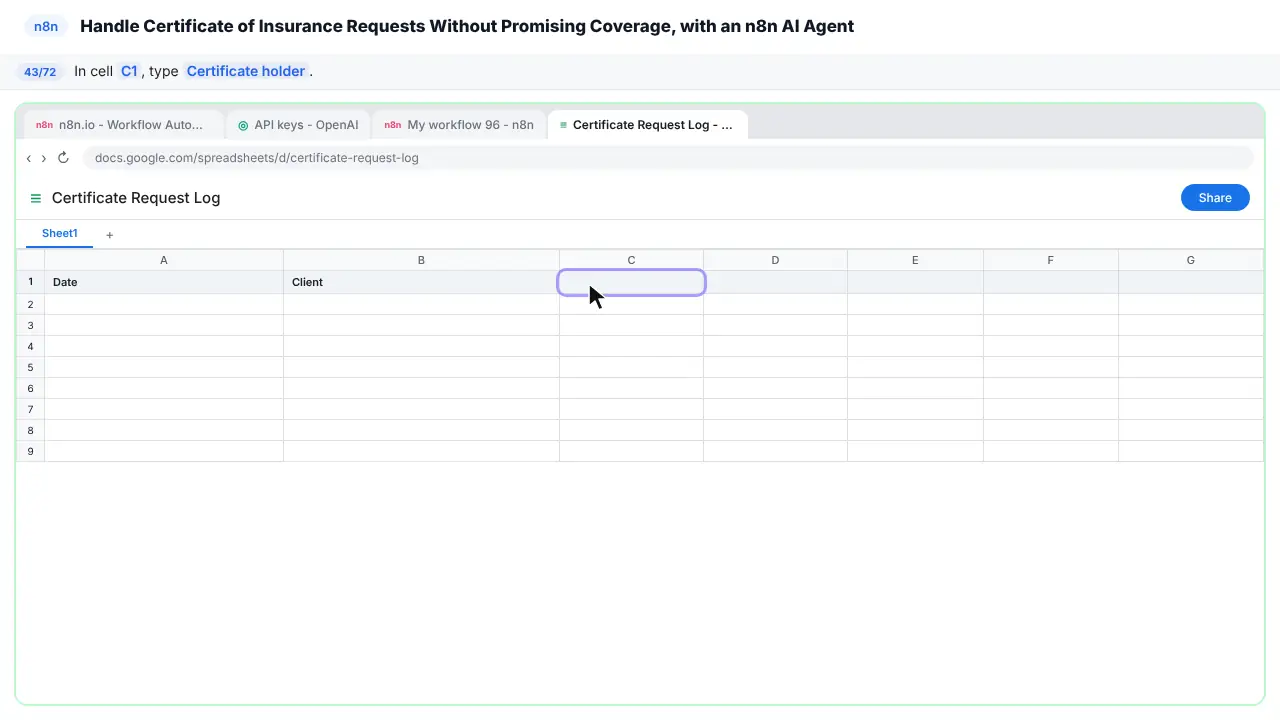This screenshot has width=1280, height=720.
Task: Click the n8n badge in tutorial header
Action: click(x=46, y=27)
